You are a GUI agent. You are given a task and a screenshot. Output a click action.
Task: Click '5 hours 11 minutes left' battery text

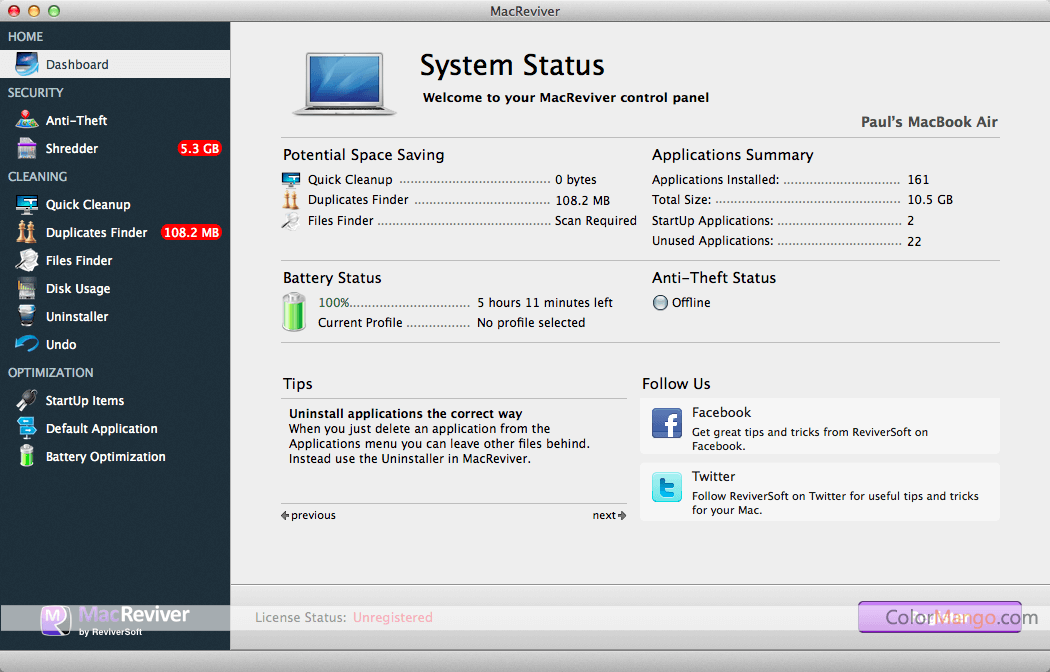(x=545, y=303)
